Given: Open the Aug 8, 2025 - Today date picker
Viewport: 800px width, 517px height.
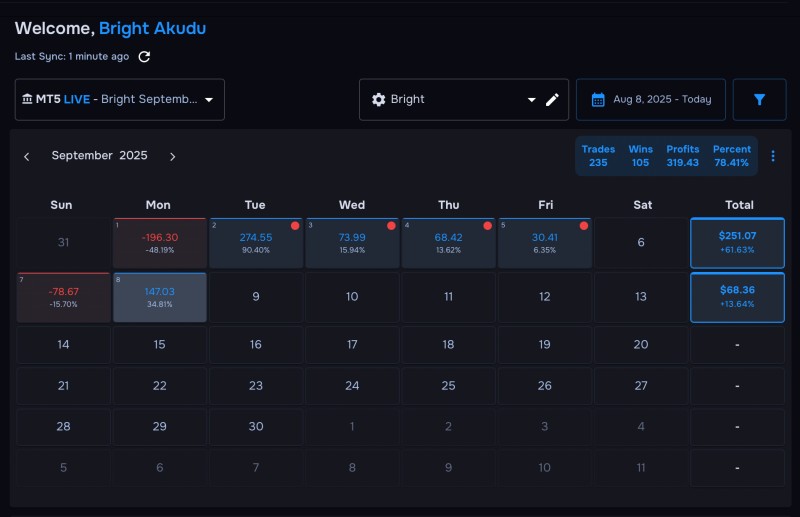Looking at the screenshot, I should (x=651, y=100).
